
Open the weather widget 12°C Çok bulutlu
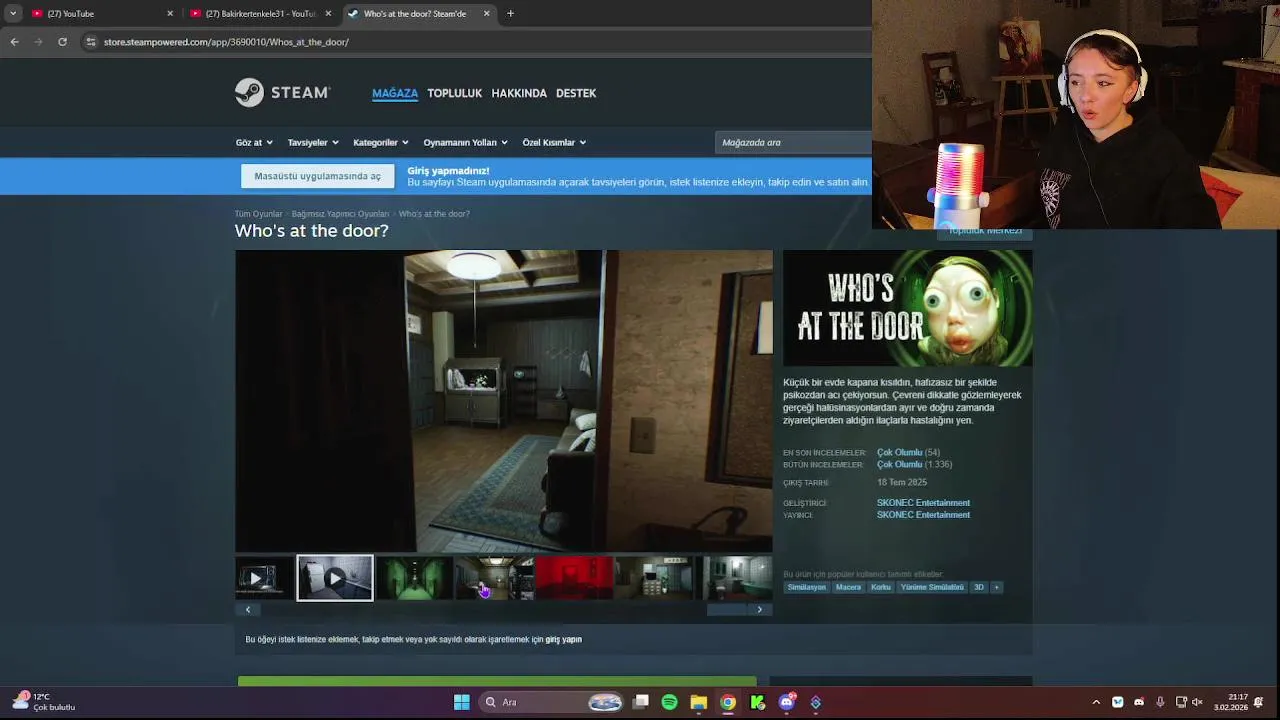pyautogui.click(x=42, y=702)
